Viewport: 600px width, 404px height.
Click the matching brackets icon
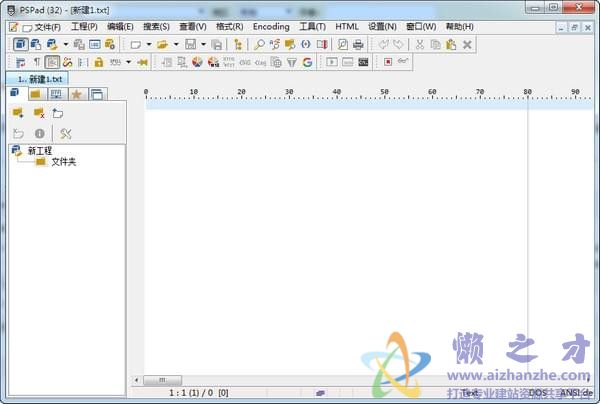coord(306,44)
